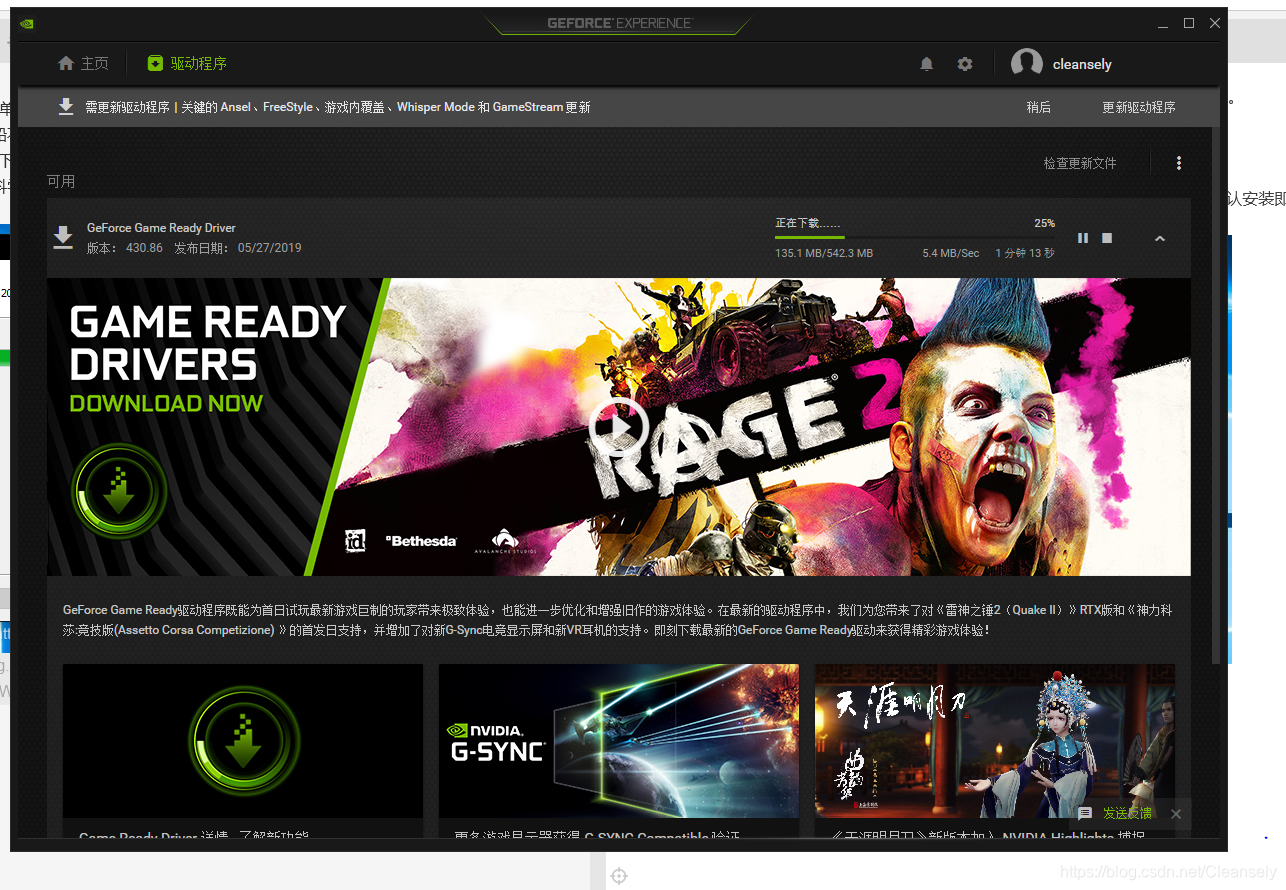
Task: Click the NVIDIA logo in title bar
Action: click(x=26, y=22)
